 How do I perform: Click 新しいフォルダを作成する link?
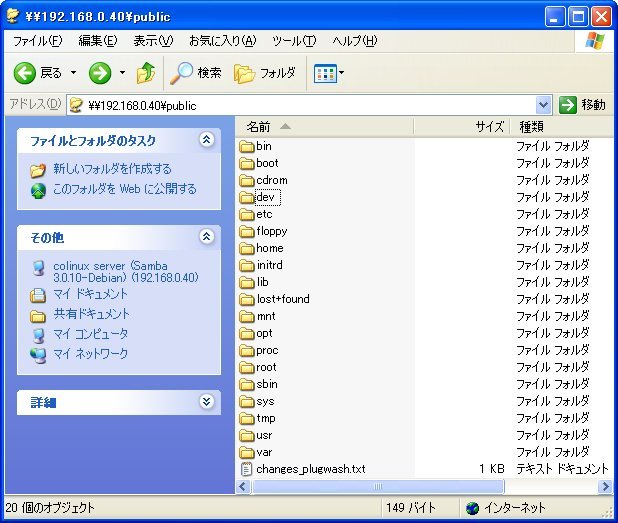112,169
